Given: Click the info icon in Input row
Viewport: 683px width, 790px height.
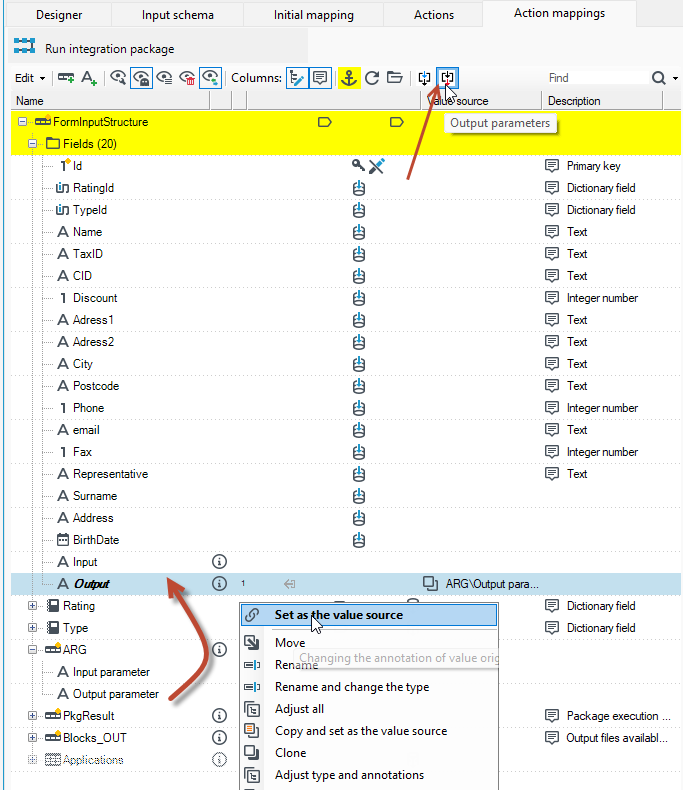Looking at the screenshot, I should point(219,561).
